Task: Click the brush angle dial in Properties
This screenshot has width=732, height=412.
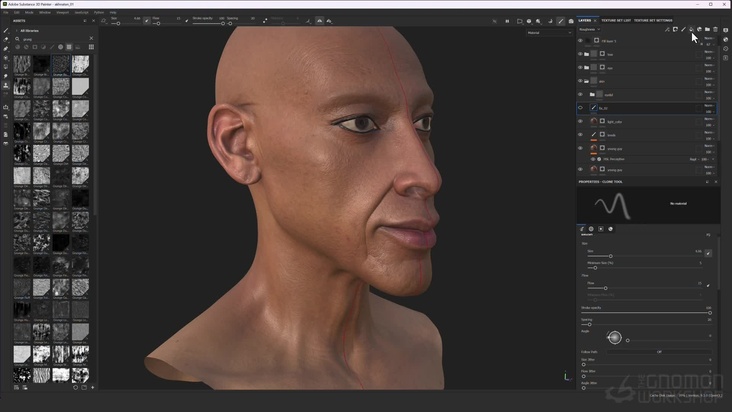Action: click(x=614, y=337)
